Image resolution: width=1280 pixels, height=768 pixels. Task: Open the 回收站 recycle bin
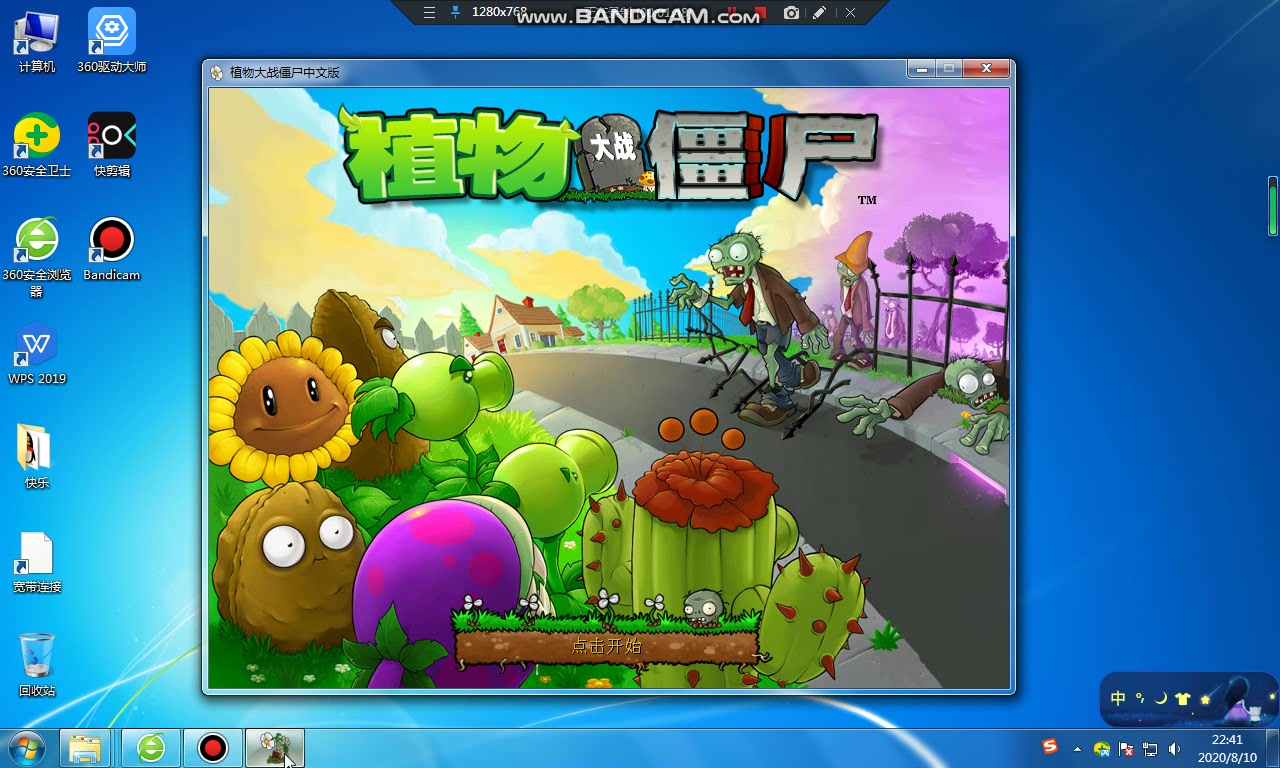(x=37, y=665)
